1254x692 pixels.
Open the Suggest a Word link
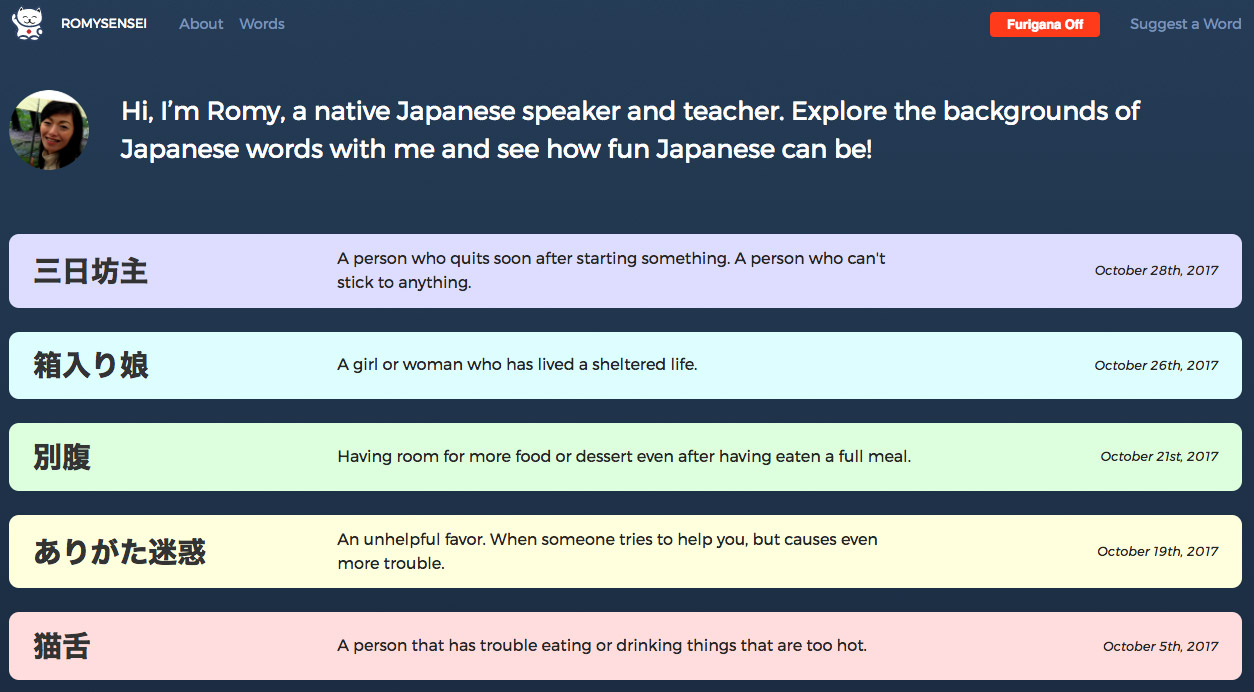tap(1185, 24)
